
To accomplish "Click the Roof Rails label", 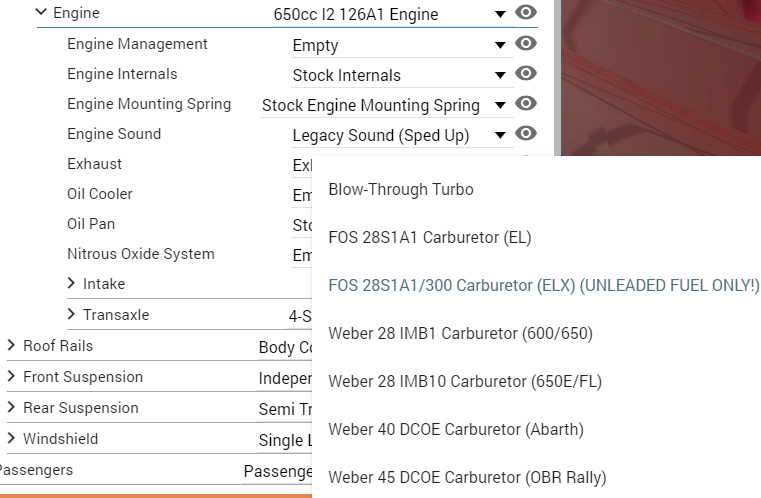I will point(58,346).
